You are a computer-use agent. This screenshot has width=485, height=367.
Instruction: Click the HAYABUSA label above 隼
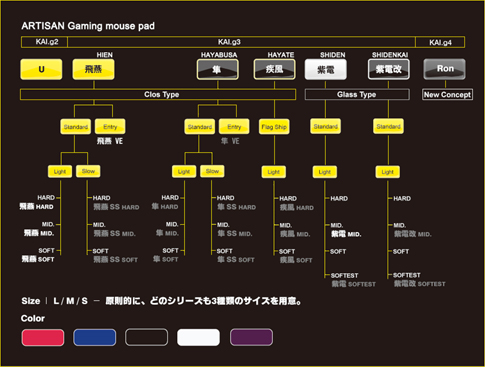click(x=219, y=55)
